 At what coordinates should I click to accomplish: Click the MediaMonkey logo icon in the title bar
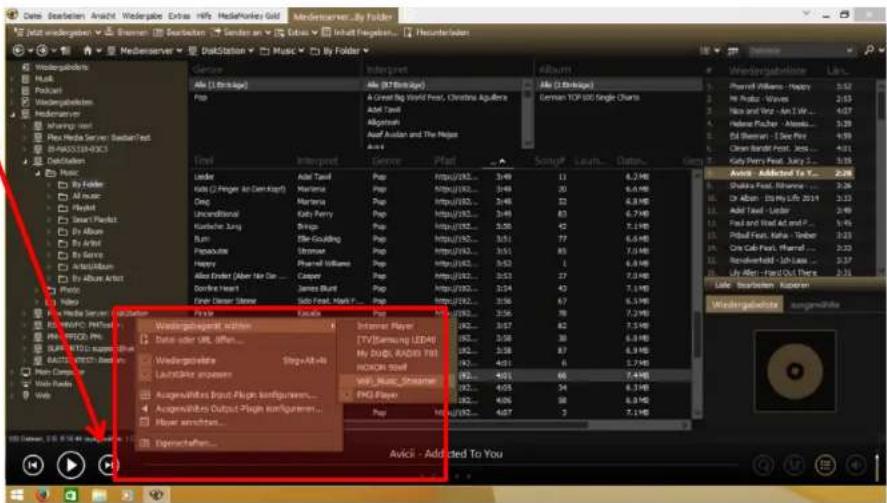(12, 15)
